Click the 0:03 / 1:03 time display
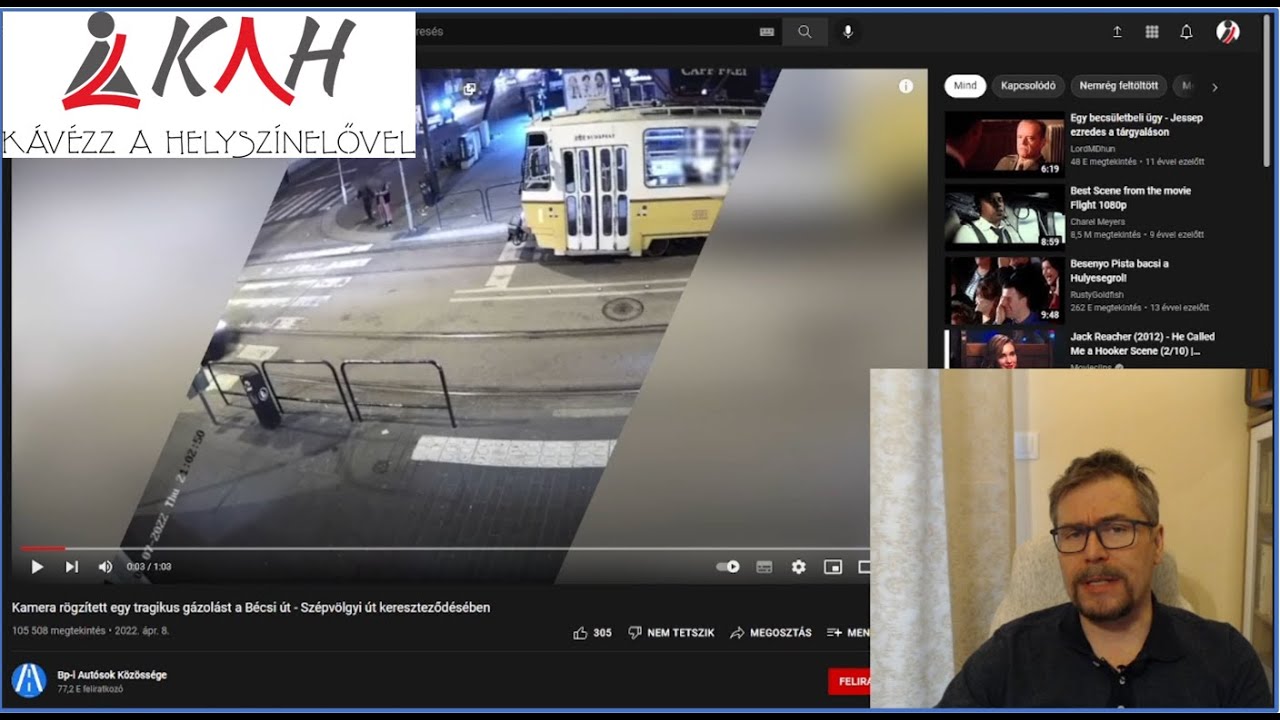Screen dimensions: 1280x720 [x=148, y=567]
